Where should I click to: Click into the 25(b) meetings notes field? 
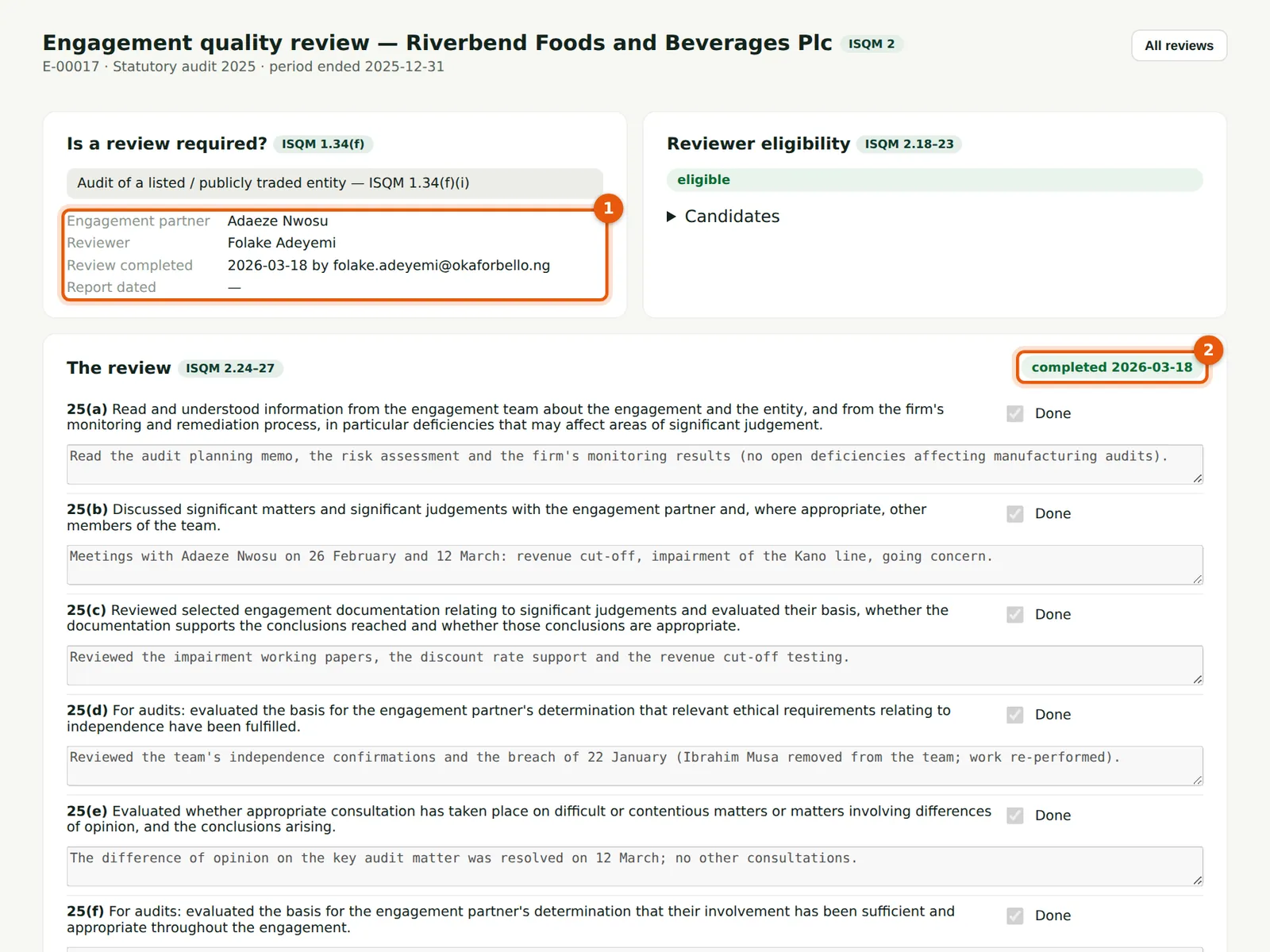coord(635,565)
